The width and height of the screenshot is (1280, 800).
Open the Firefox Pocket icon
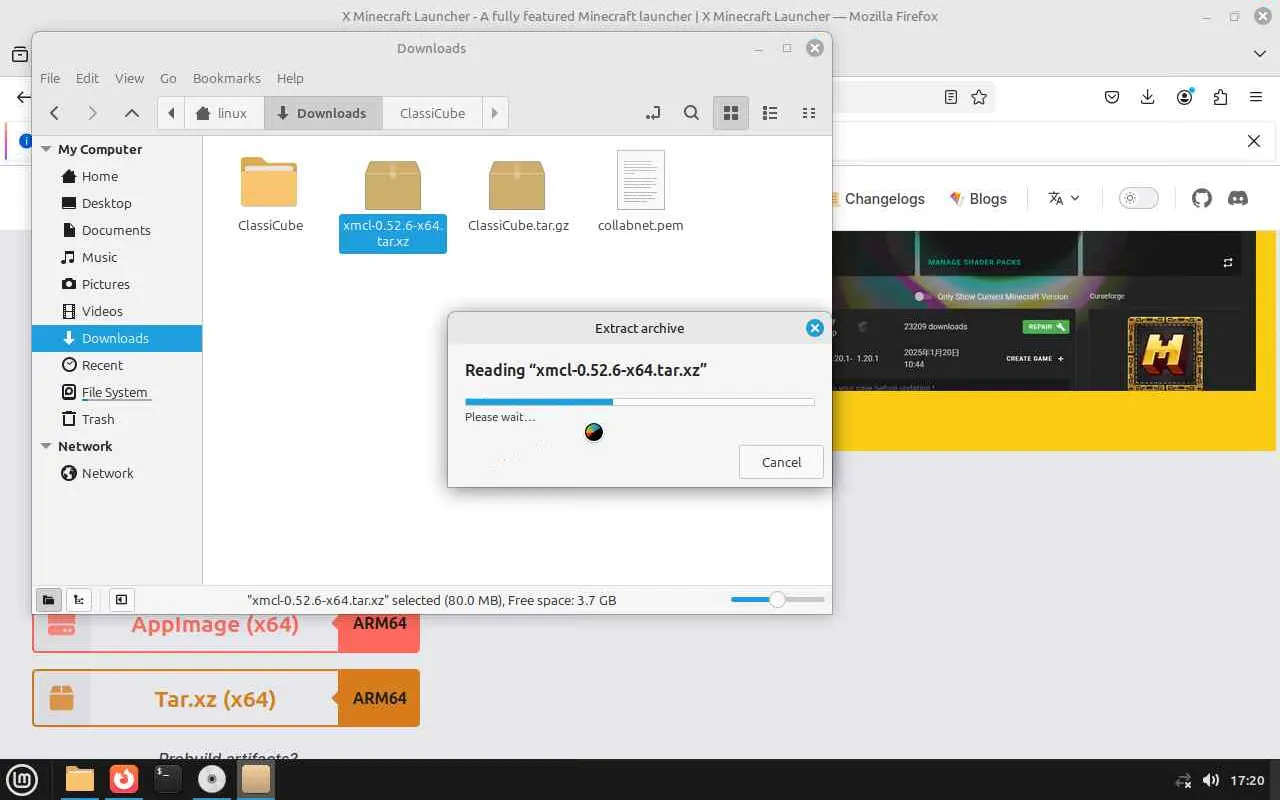point(1111,97)
